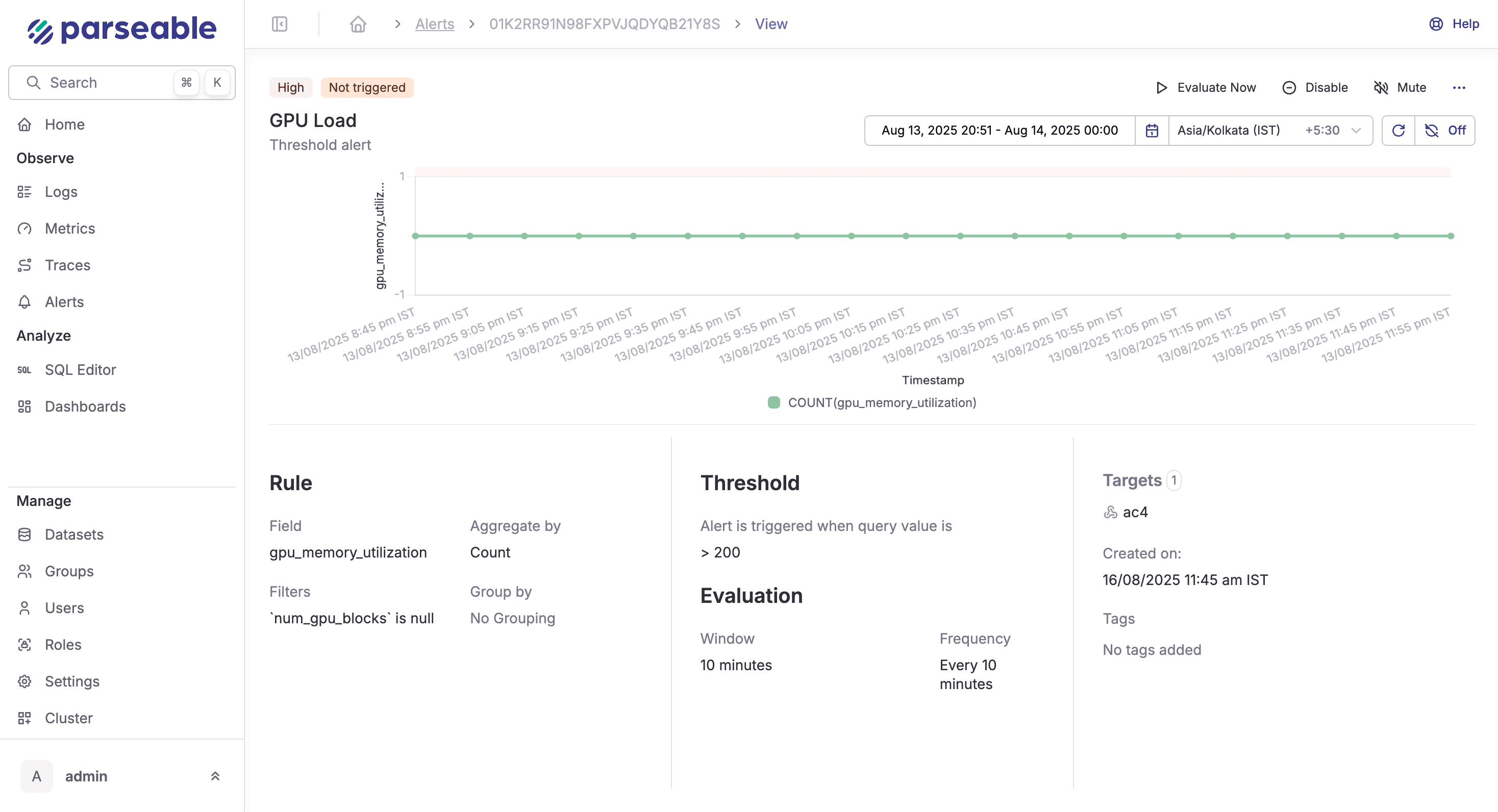
Task: Click the Help lifebuoy icon
Action: click(1436, 24)
